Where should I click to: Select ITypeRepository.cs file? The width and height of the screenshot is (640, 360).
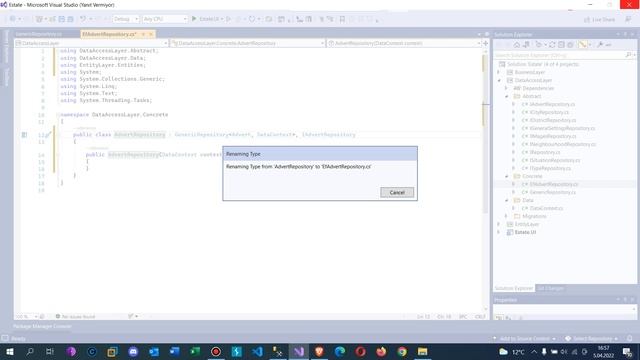550,168
